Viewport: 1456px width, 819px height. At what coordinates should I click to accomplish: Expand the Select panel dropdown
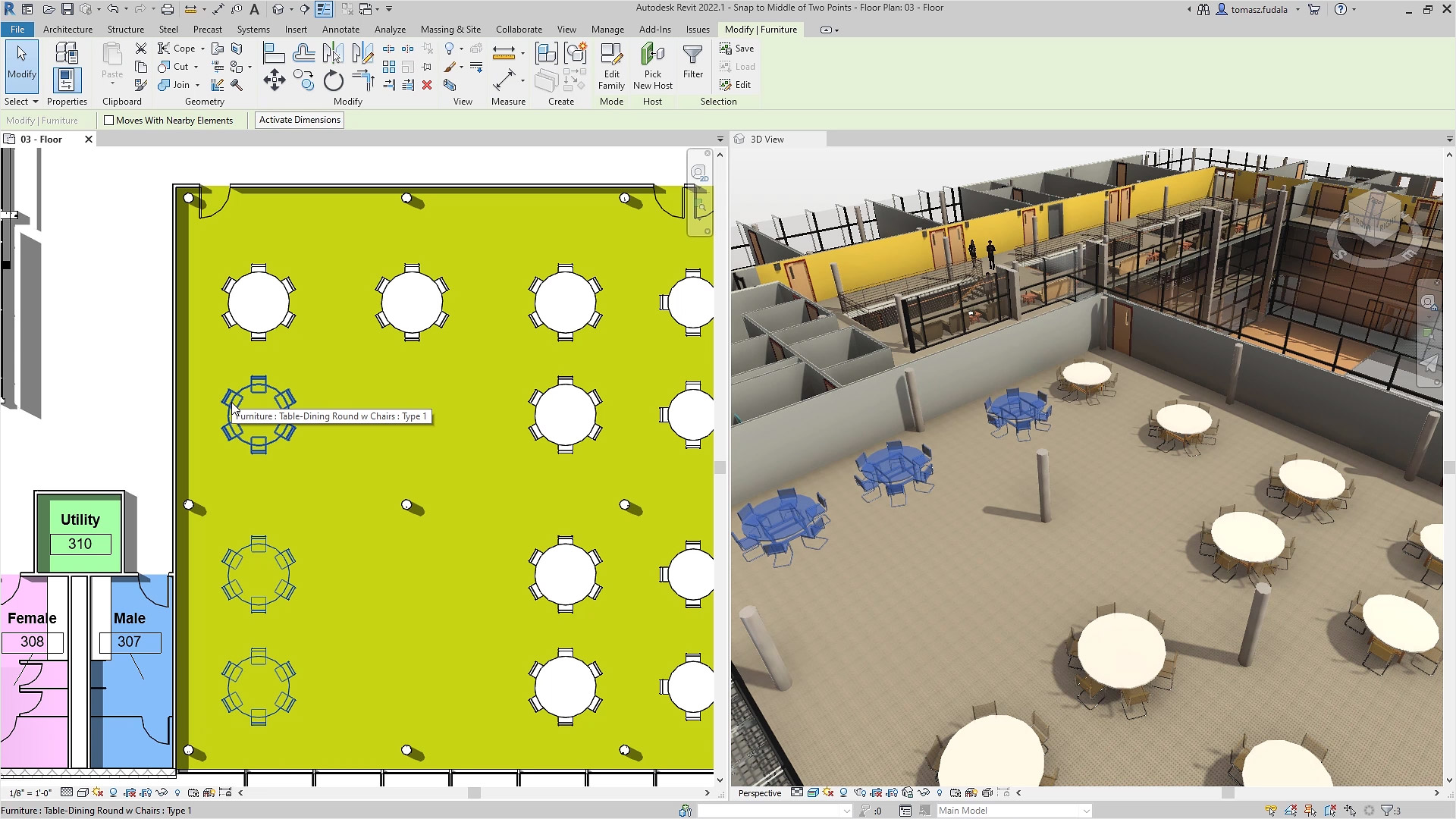pos(35,102)
